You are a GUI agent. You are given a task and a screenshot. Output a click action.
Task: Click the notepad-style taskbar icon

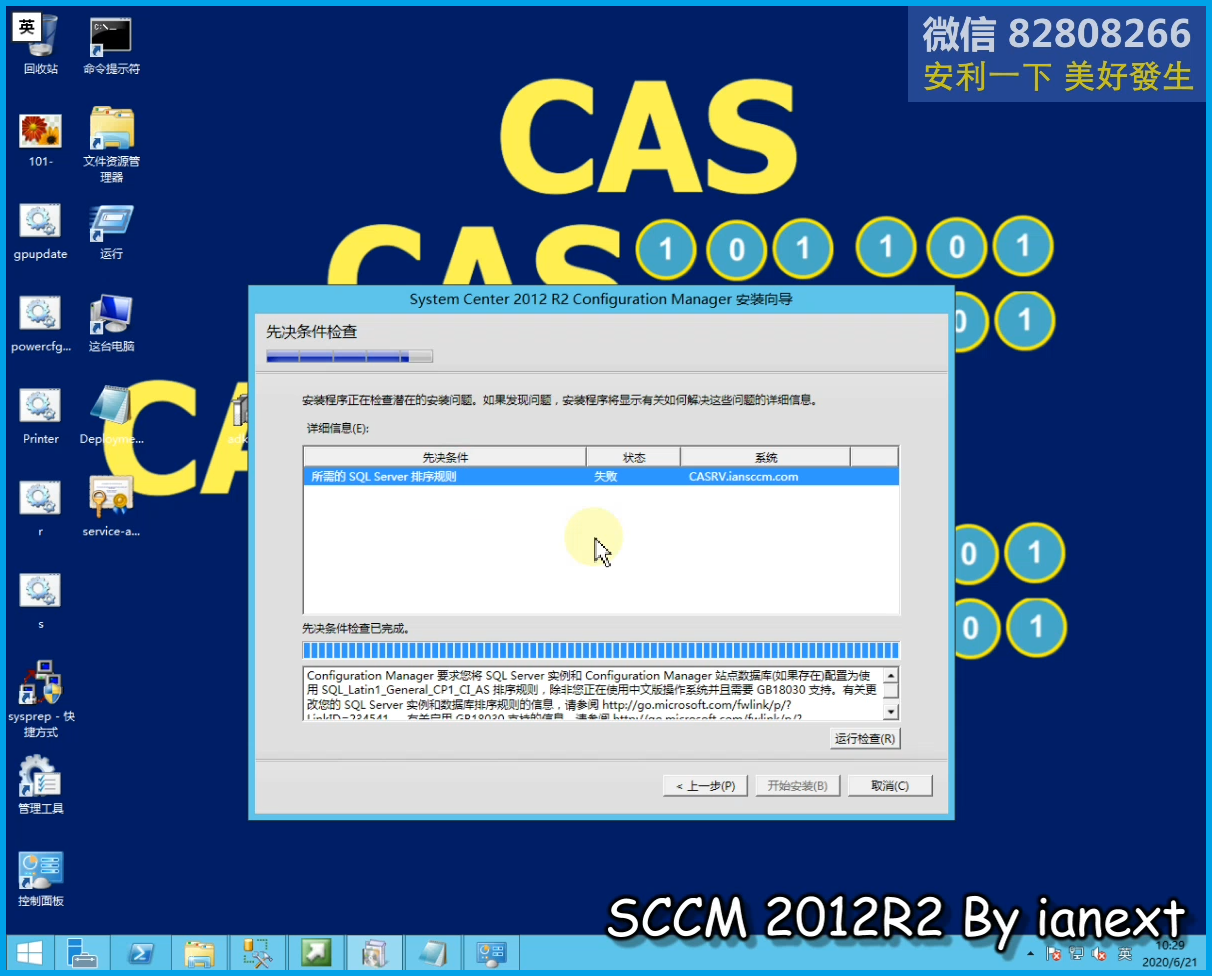[432, 953]
